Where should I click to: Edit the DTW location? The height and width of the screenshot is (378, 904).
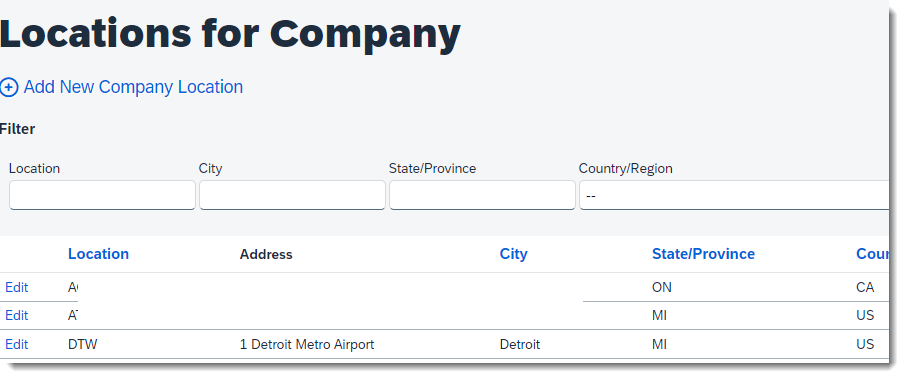point(17,344)
